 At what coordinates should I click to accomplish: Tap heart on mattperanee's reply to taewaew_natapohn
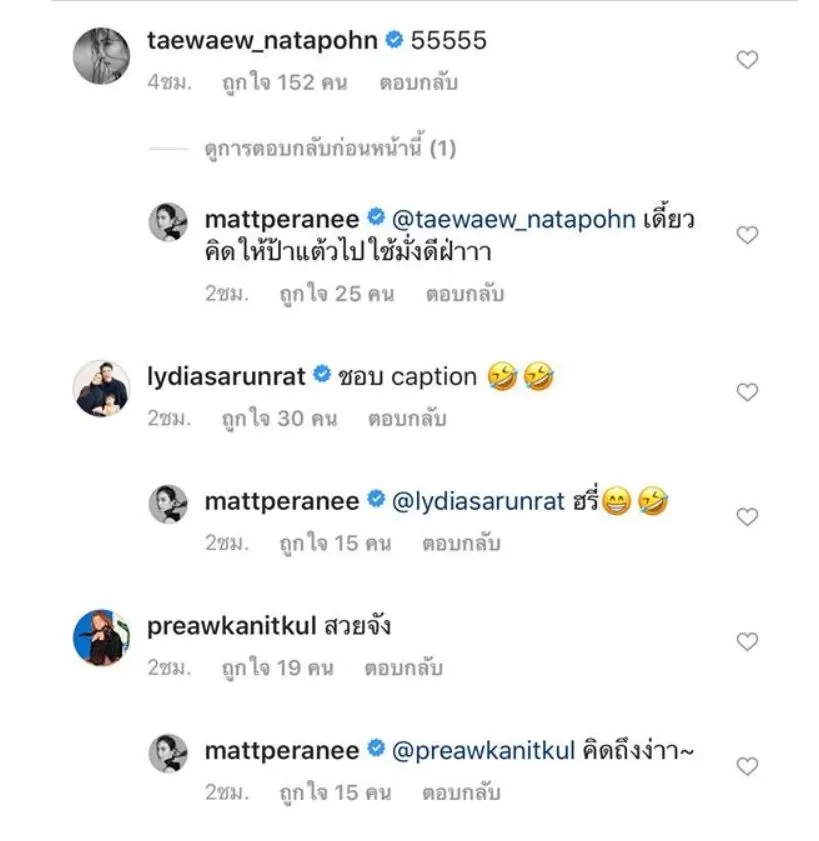[x=747, y=235]
